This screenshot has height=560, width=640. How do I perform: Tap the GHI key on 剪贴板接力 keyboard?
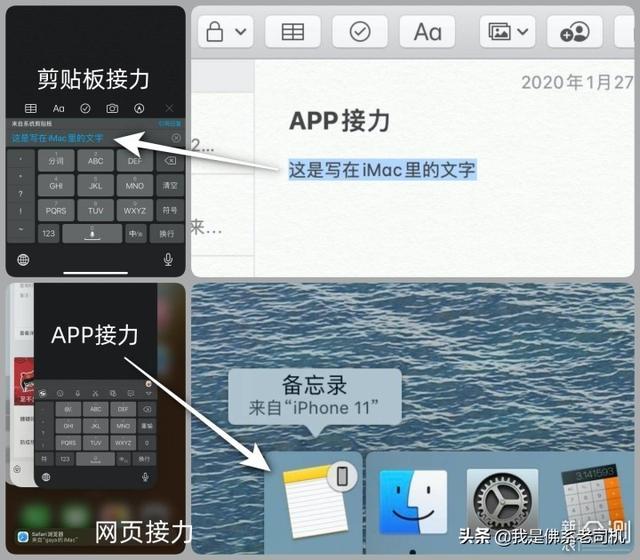(56, 185)
